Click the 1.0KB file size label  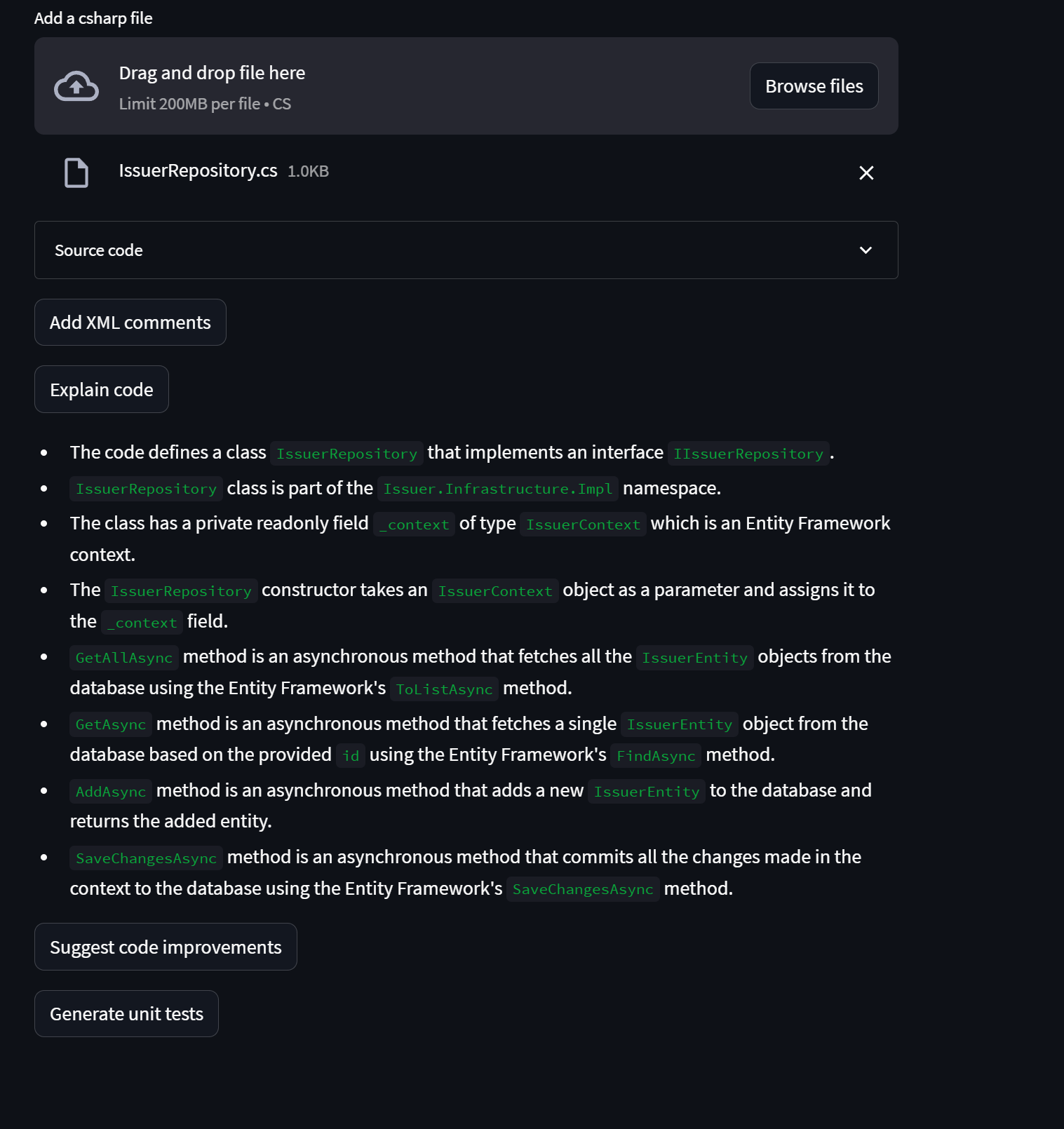point(308,172)
